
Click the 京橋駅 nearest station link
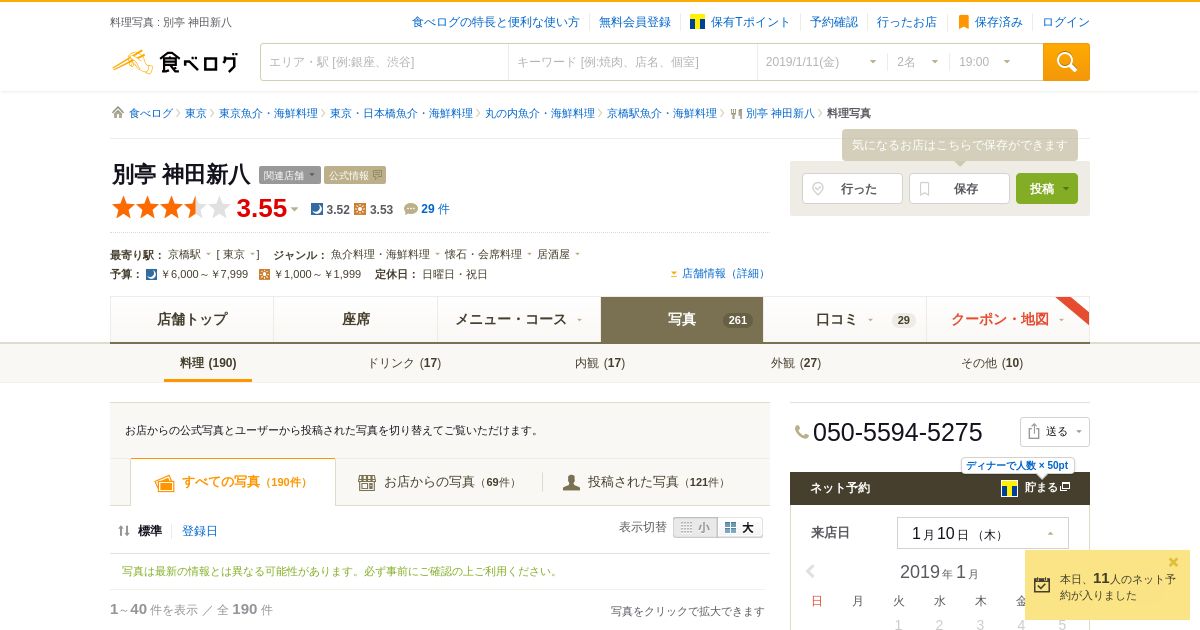click(x=184, y=255)
